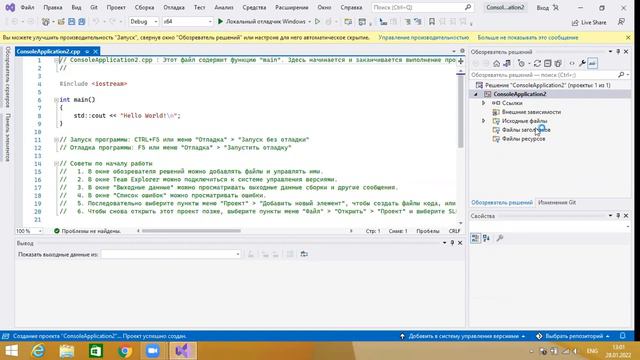The height and width of the screenshot is (360, 640).
Task: Click the bookmark icon in the toolbar
Action: click(x=432, y=22)
